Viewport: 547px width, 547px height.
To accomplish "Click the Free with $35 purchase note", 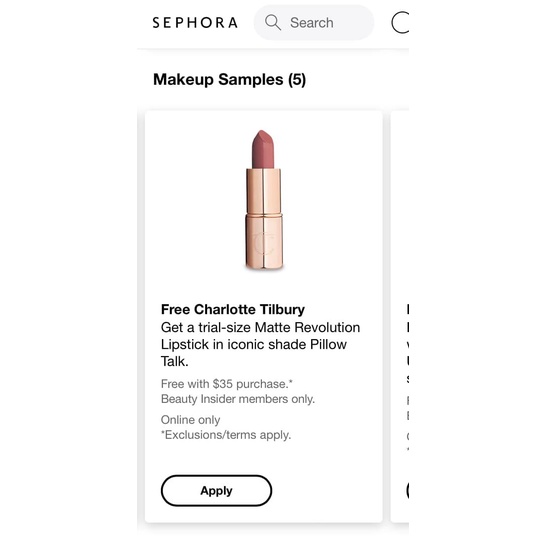I will click(227, 384).
